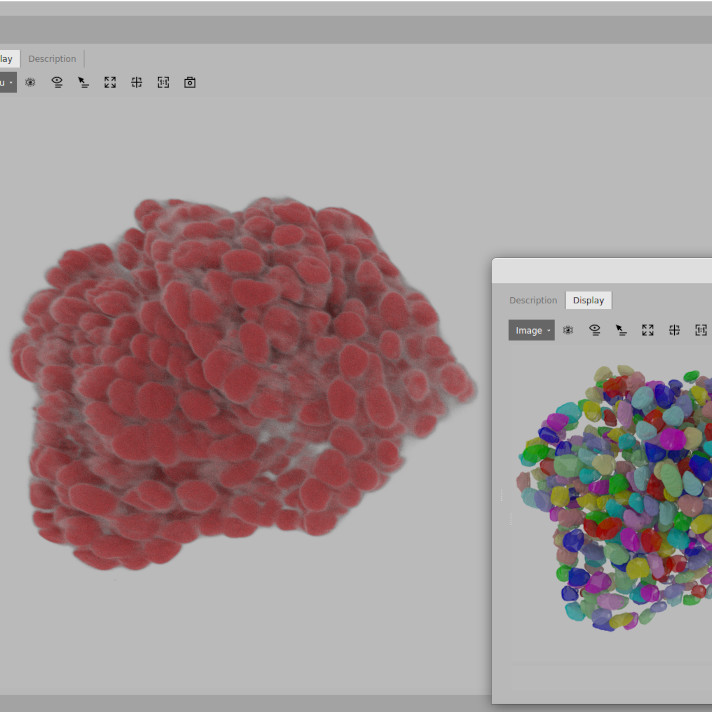This screenshot has width=712, height=712.
Task: Click the snapshot camera icon in main toolbar
Action: pyautogui.click(x=190, y=83)
